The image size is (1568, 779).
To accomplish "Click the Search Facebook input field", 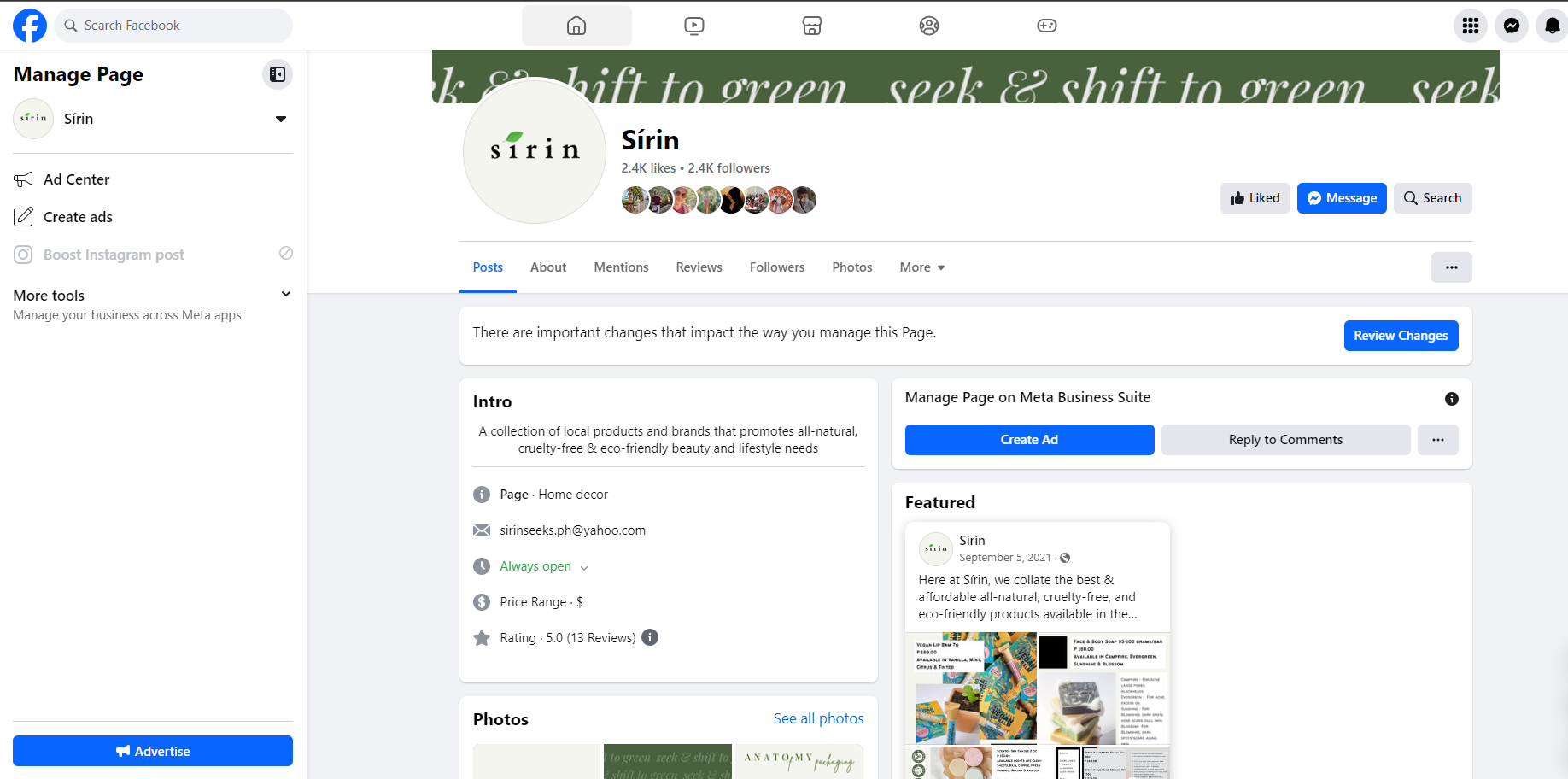I will pos(173,26).
